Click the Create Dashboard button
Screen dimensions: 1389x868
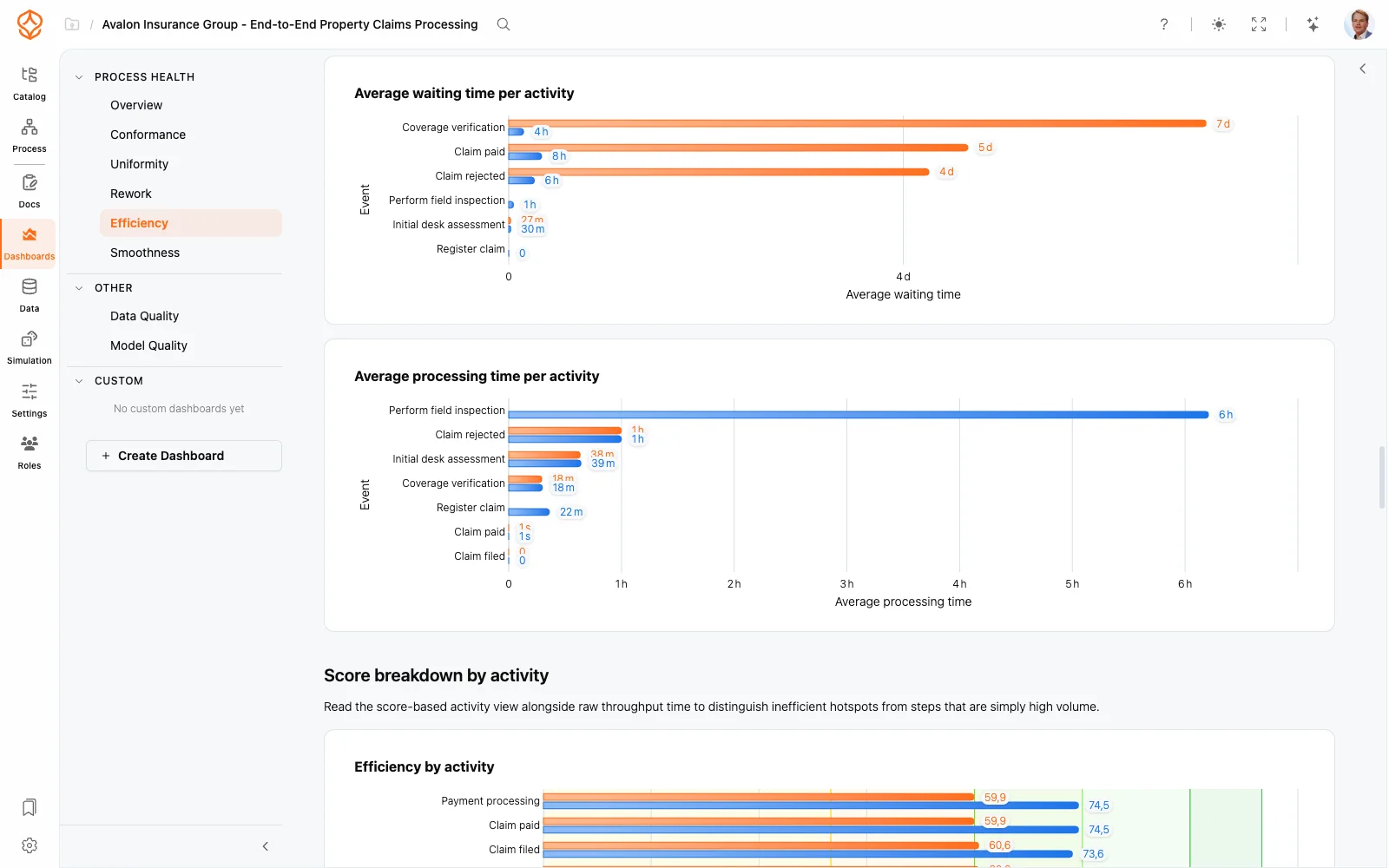(184, 456)
